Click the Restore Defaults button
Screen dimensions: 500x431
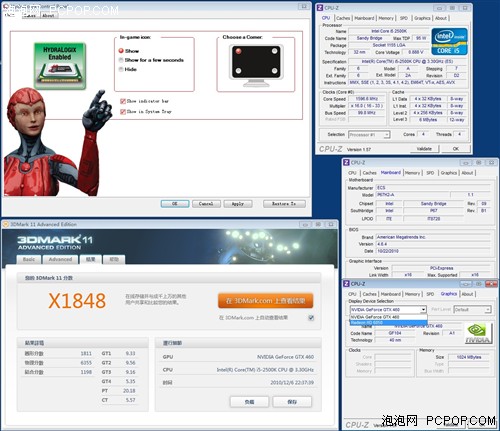point(284,204)
